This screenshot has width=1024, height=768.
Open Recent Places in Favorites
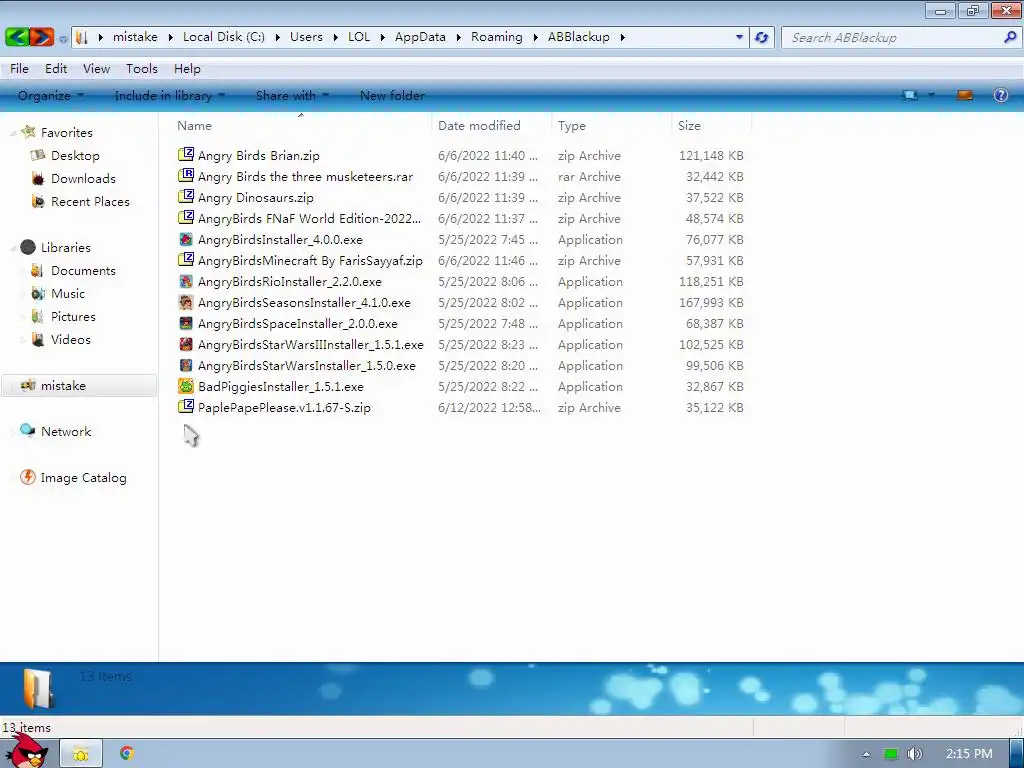(90, 201)
